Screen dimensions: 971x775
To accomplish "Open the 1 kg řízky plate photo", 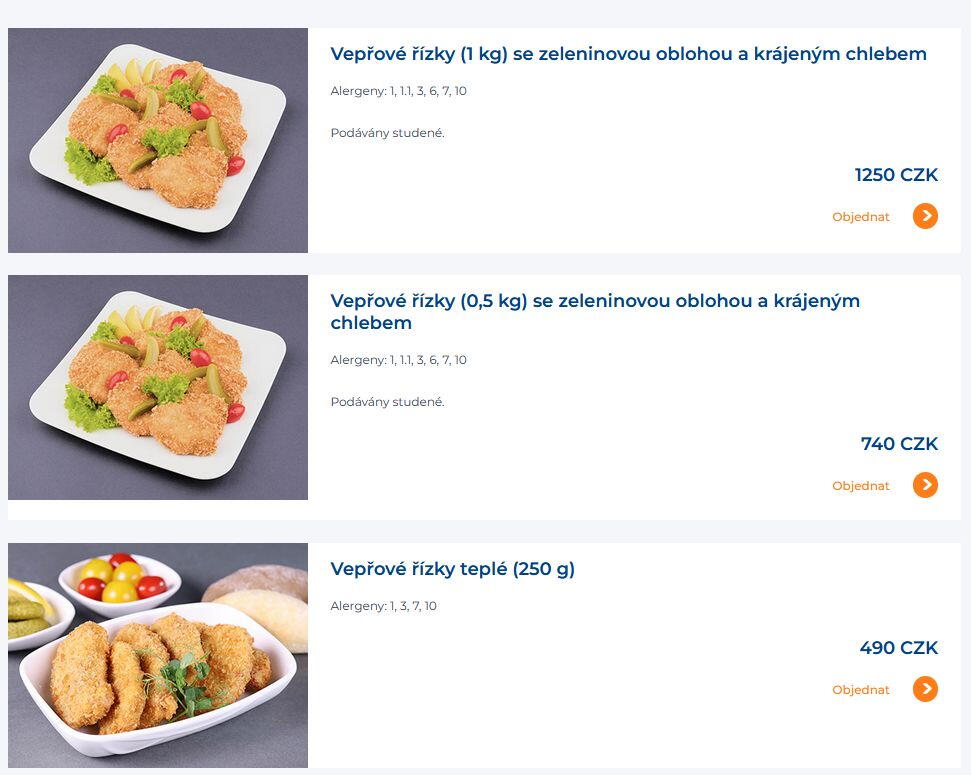I will [158, 140].
